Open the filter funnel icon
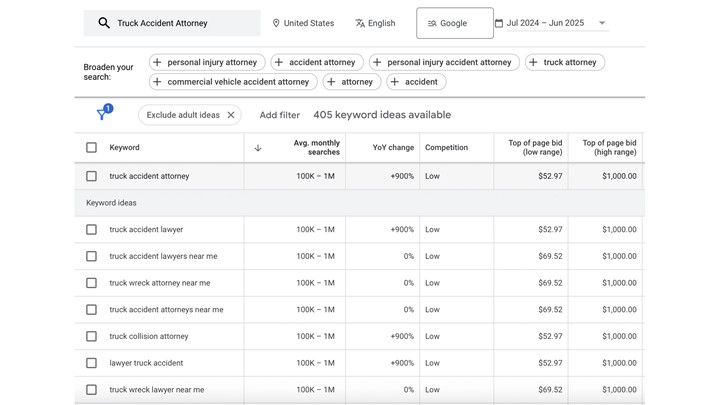The width and height of the screenshot is (719, 405). tap(102, 115)
